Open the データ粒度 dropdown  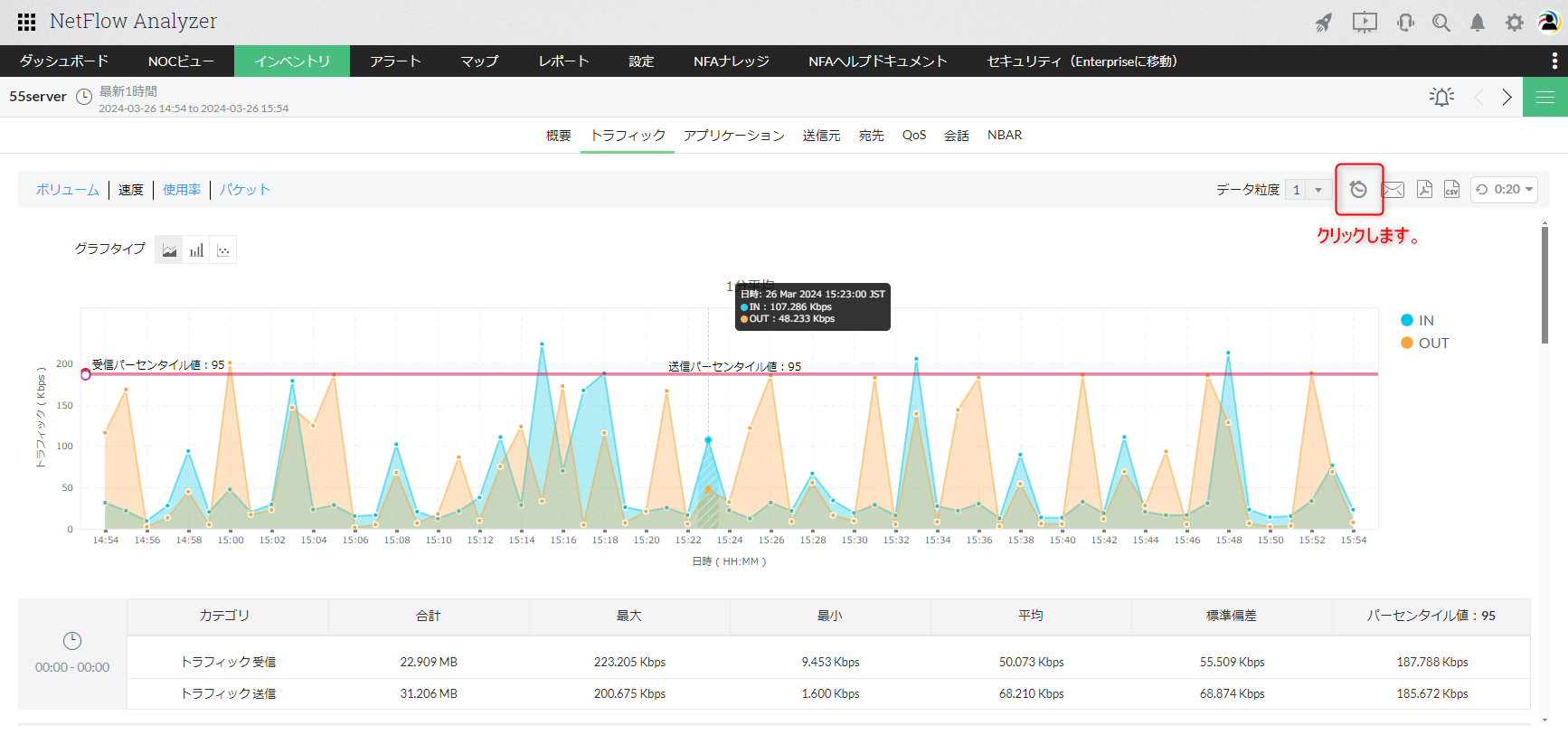1308,190
